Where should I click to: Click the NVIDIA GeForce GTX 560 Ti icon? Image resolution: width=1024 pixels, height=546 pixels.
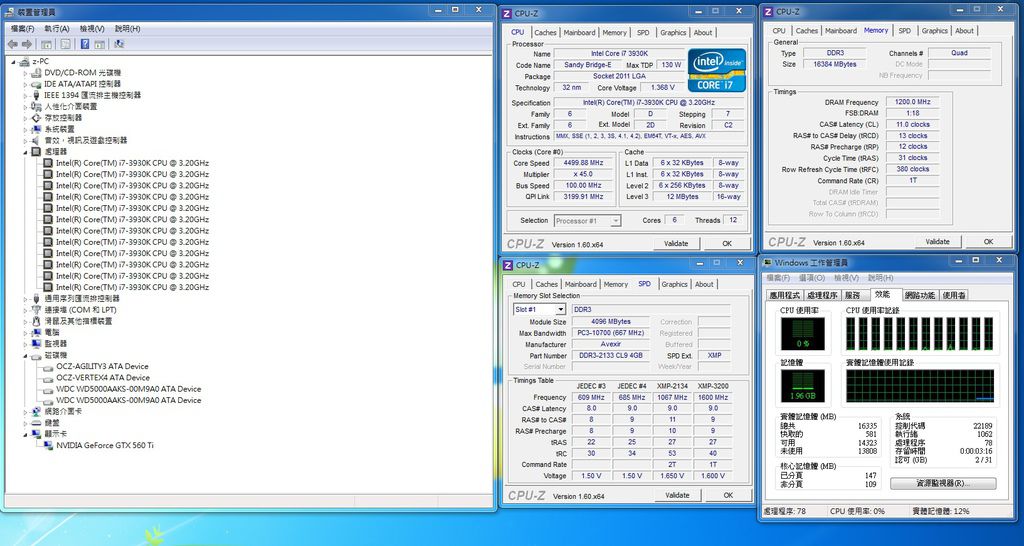click(x=48, y=445)
